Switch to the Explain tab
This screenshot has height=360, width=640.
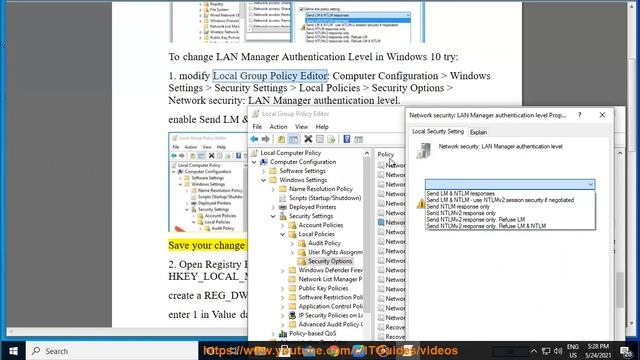point(478,132)
